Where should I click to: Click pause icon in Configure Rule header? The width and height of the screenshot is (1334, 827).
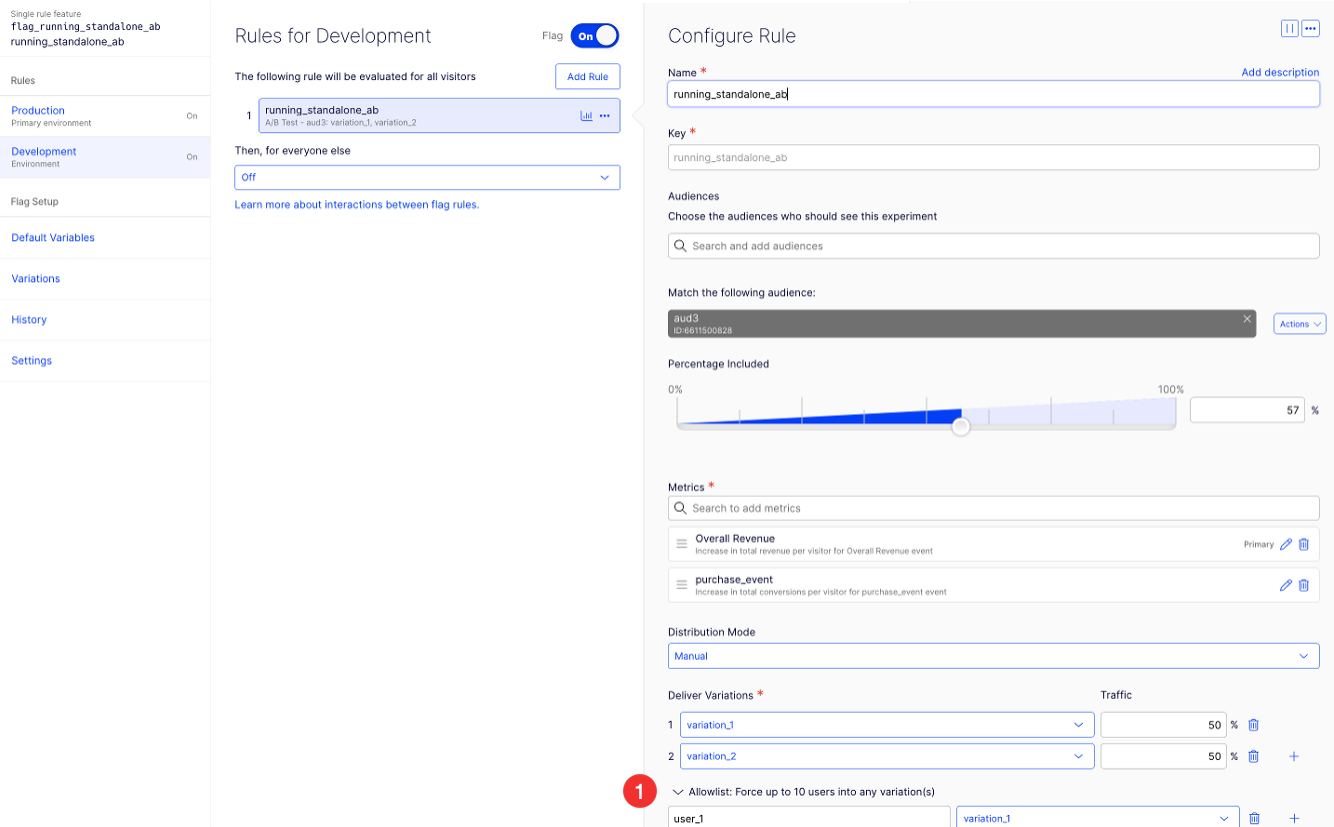point(1289,29)
